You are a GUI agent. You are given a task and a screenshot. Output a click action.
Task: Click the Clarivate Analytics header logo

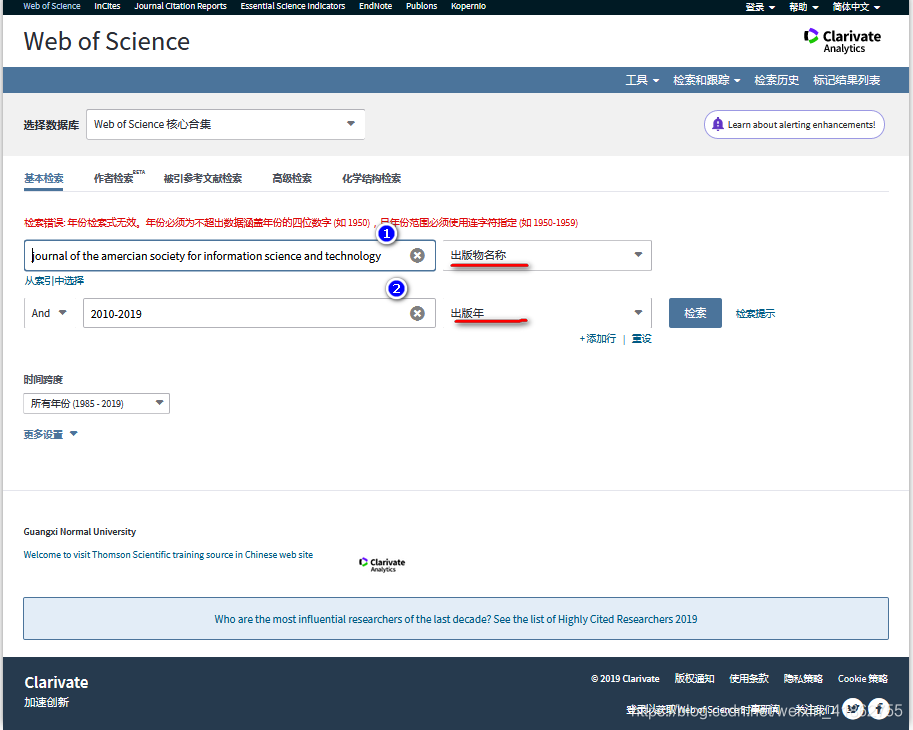pyautogui.click(x=842, y=41)
